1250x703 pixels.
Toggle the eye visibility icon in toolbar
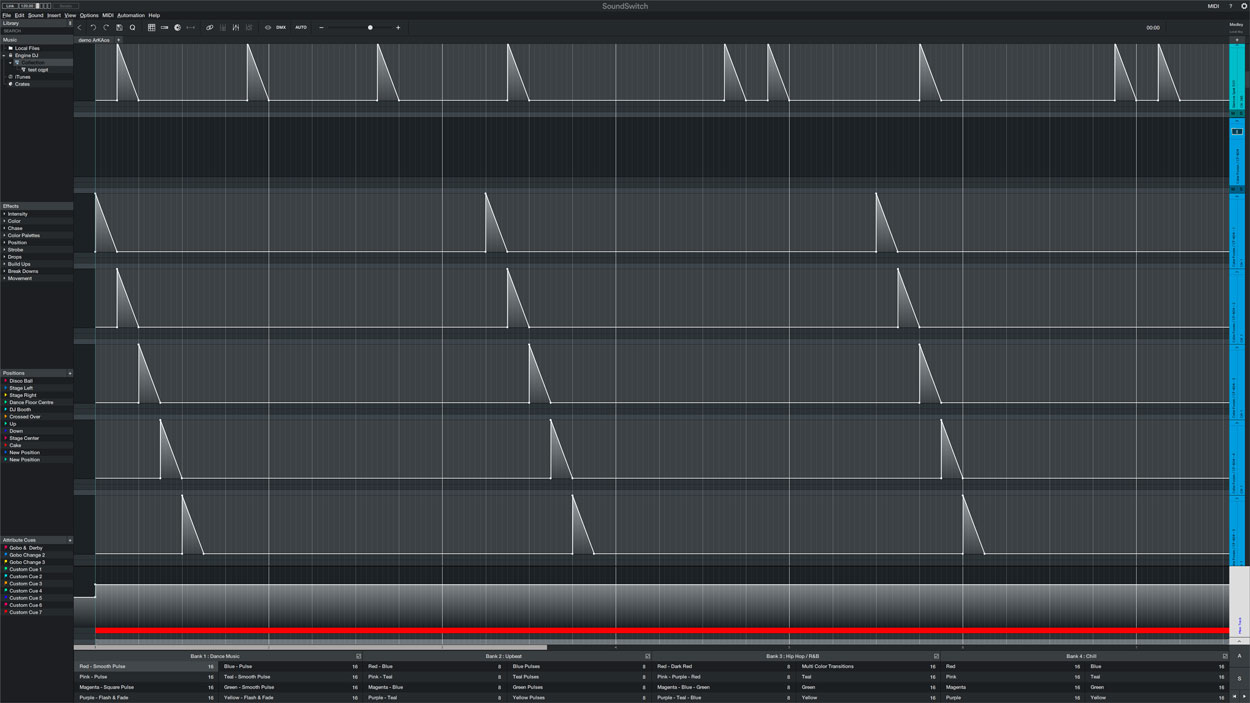267,28
